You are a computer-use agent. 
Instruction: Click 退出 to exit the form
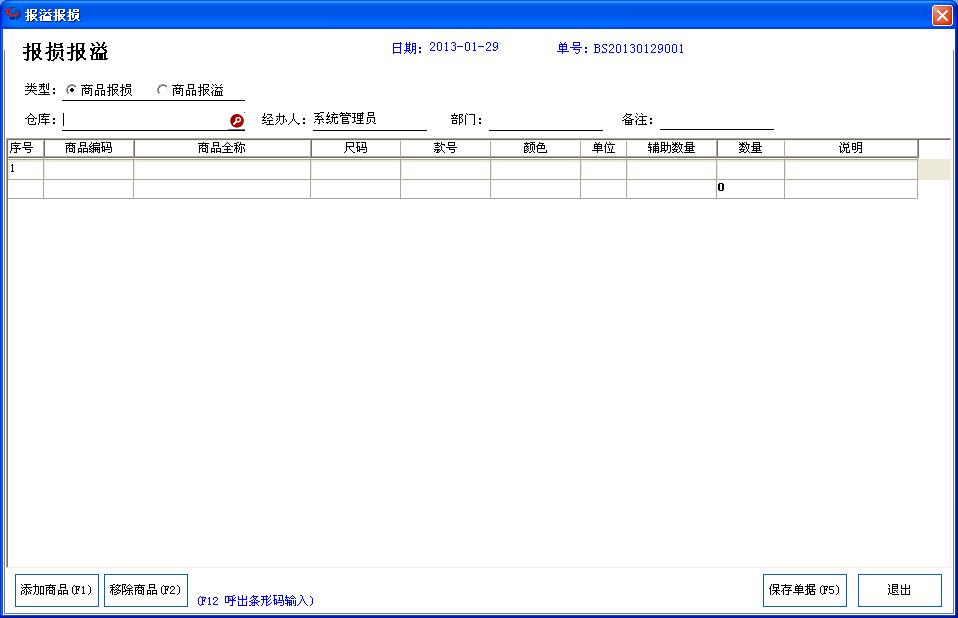point(898,590)
